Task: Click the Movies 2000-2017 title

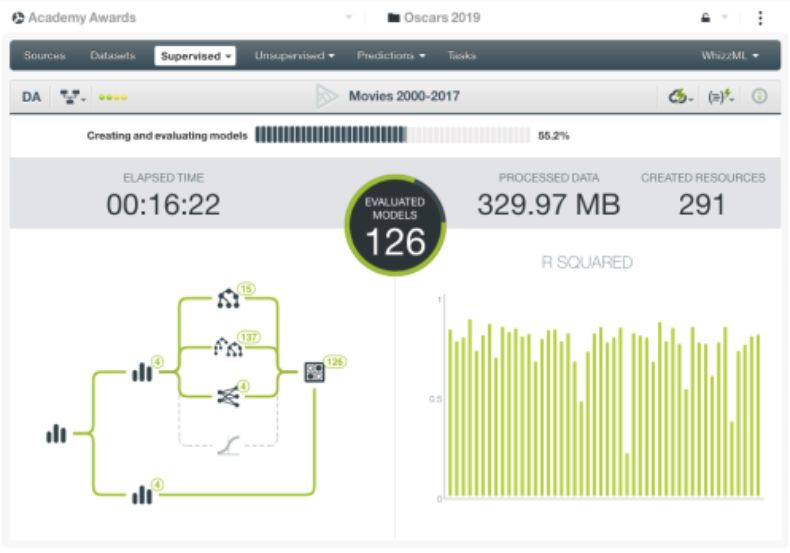Action: (x=404, y=96)
